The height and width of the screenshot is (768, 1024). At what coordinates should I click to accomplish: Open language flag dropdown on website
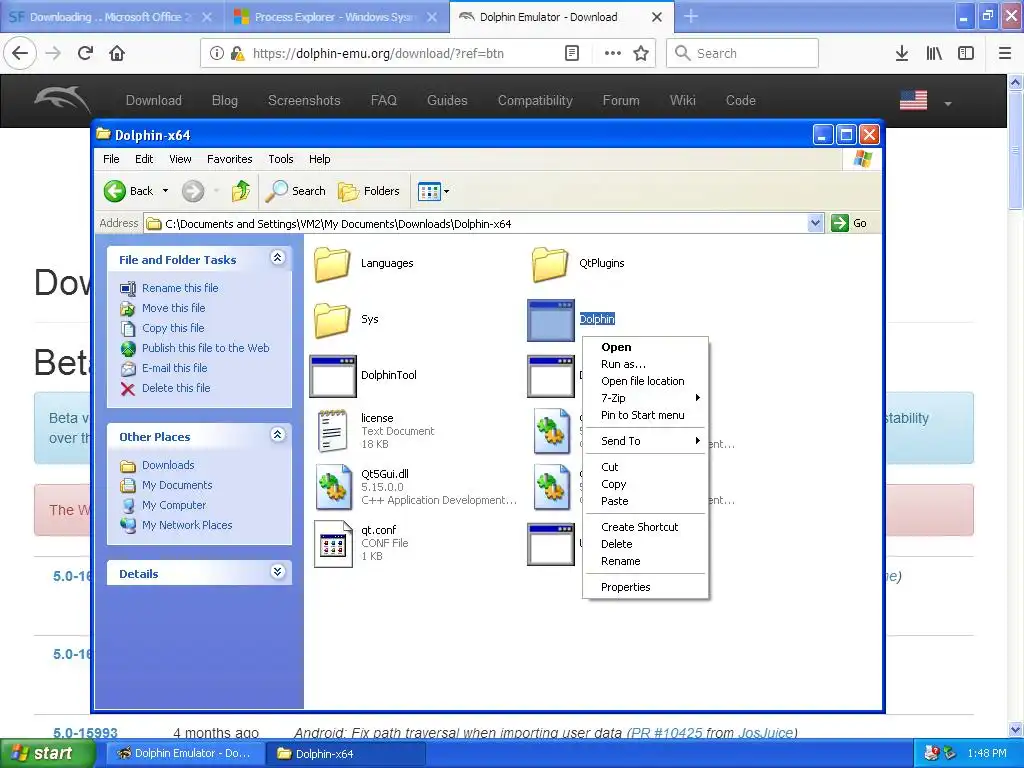[948, 103]
